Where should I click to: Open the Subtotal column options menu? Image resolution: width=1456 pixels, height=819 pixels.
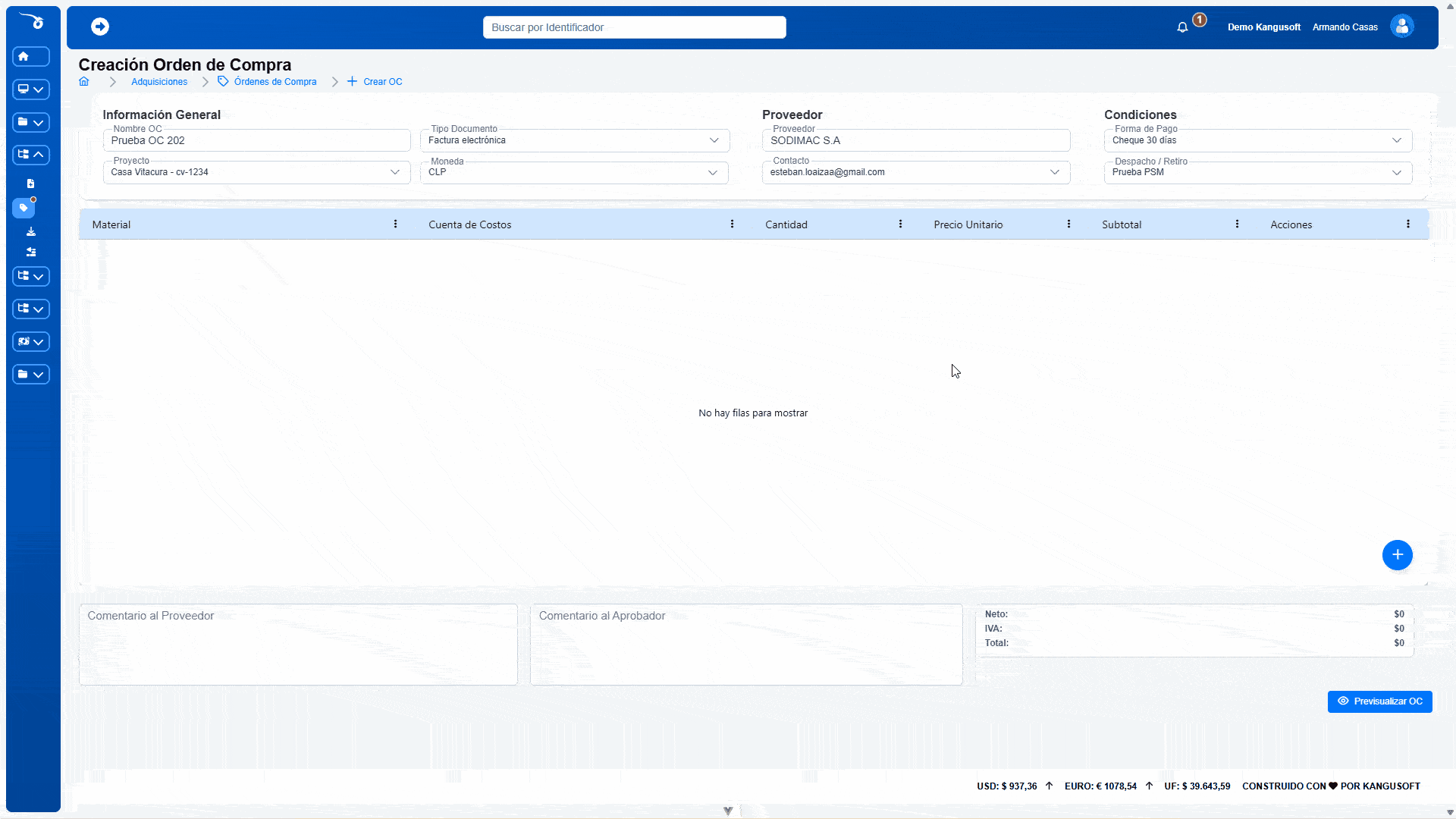[x=1237, y=224]
